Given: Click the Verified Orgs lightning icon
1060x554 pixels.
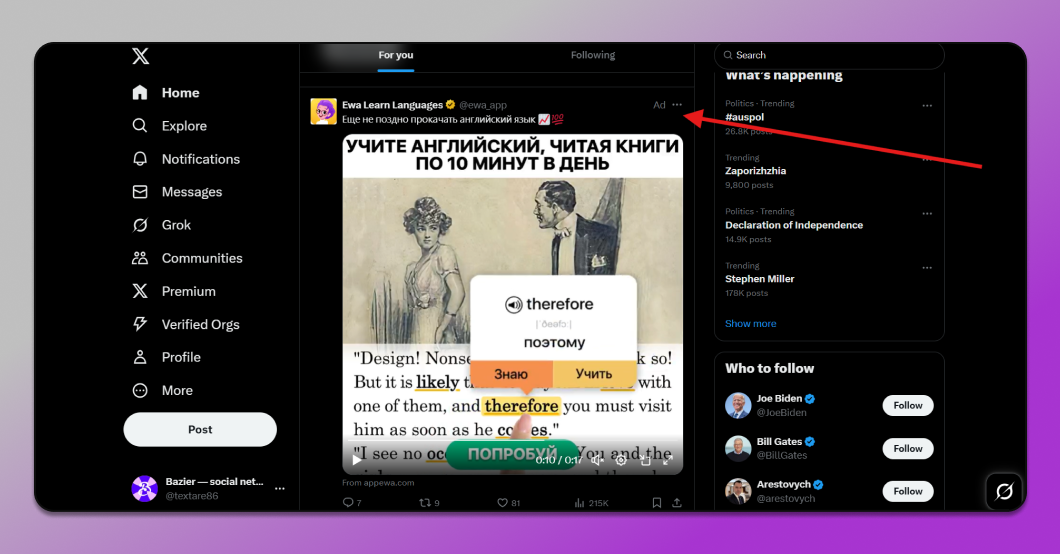Looking at the screenshot, I should (x=140, y=324).
